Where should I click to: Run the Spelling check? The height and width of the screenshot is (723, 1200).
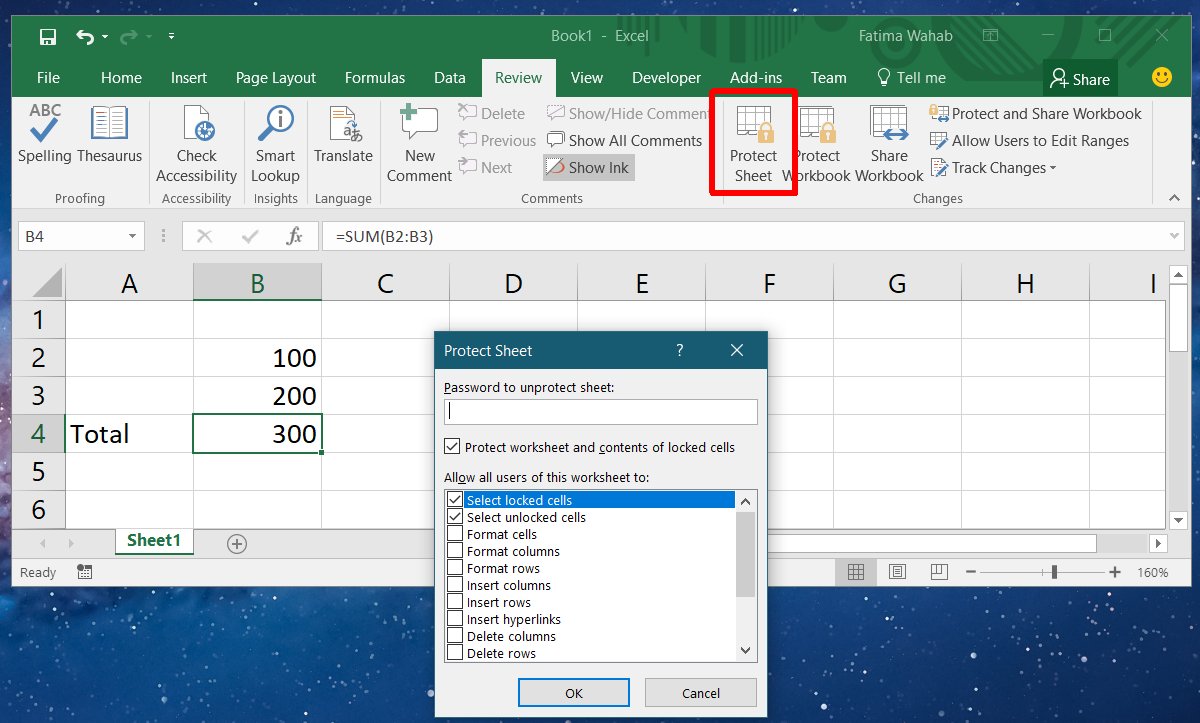click(45, 134)
